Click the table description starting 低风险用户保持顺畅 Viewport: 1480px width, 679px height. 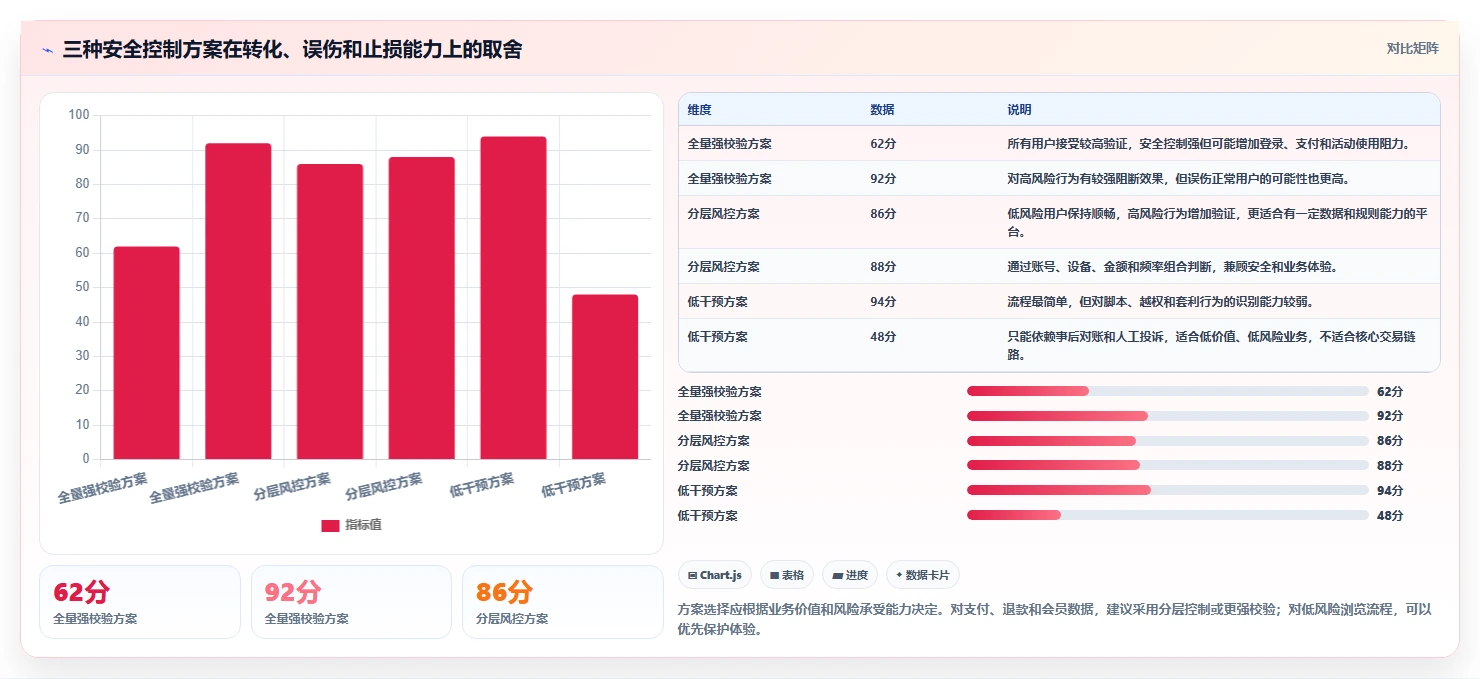1216,222
